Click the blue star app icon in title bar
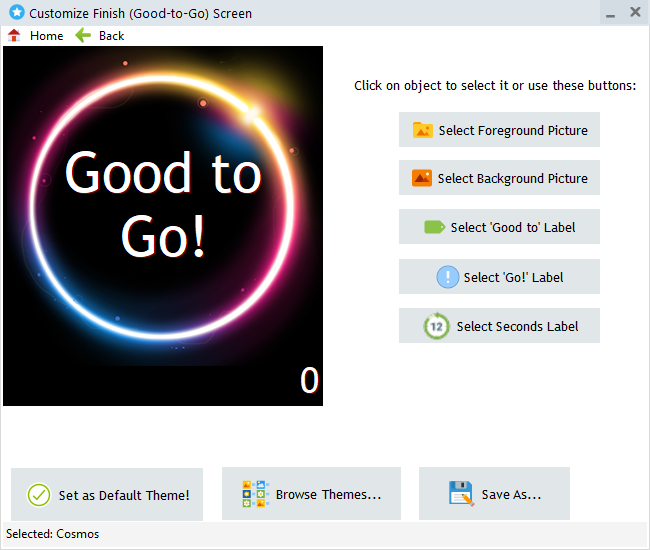Viewport: 650px width, 550px height. 17,13
